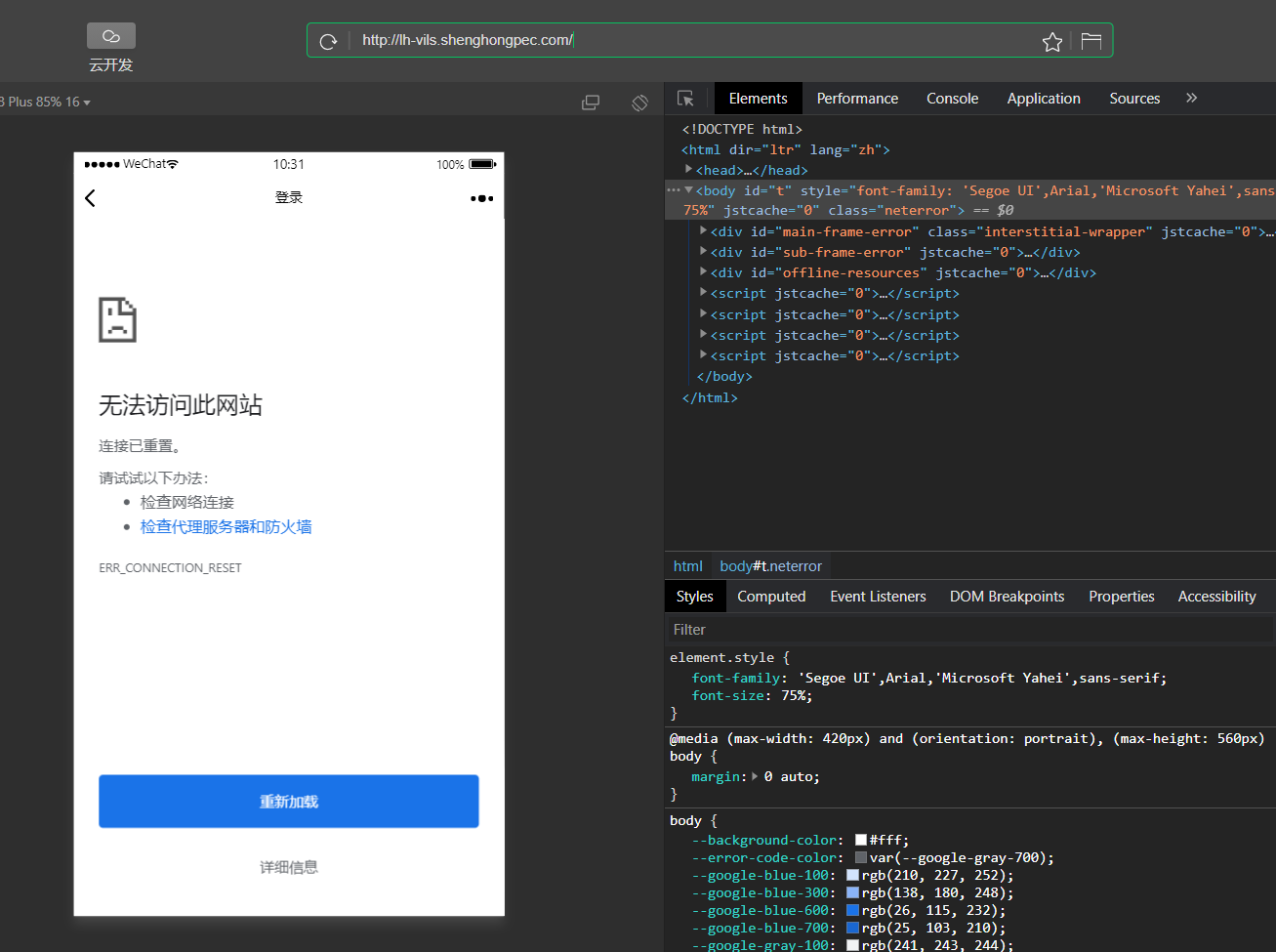
Task: Open the --google-blue-300 color swatch
Action: [852, 893]
